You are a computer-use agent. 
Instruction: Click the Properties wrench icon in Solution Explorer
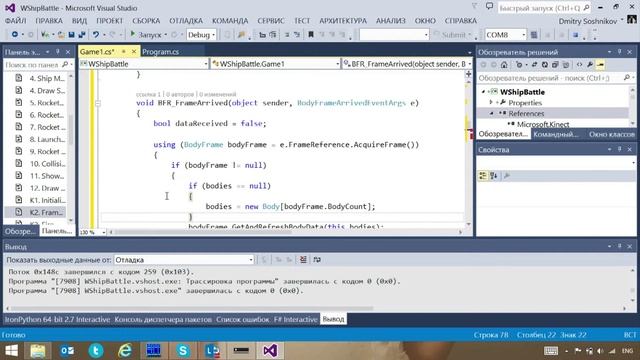click(x=590, y=64)
